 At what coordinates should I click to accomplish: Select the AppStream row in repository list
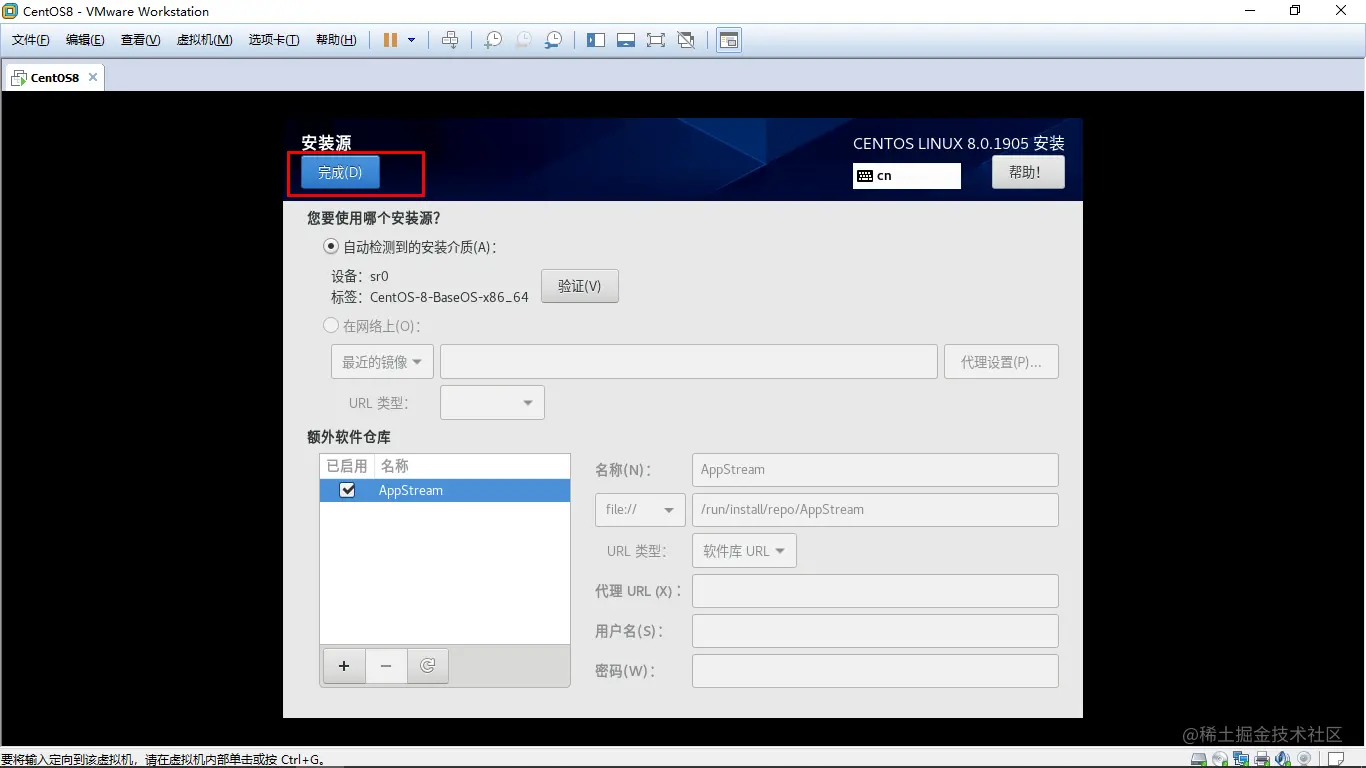click(445, 490)
